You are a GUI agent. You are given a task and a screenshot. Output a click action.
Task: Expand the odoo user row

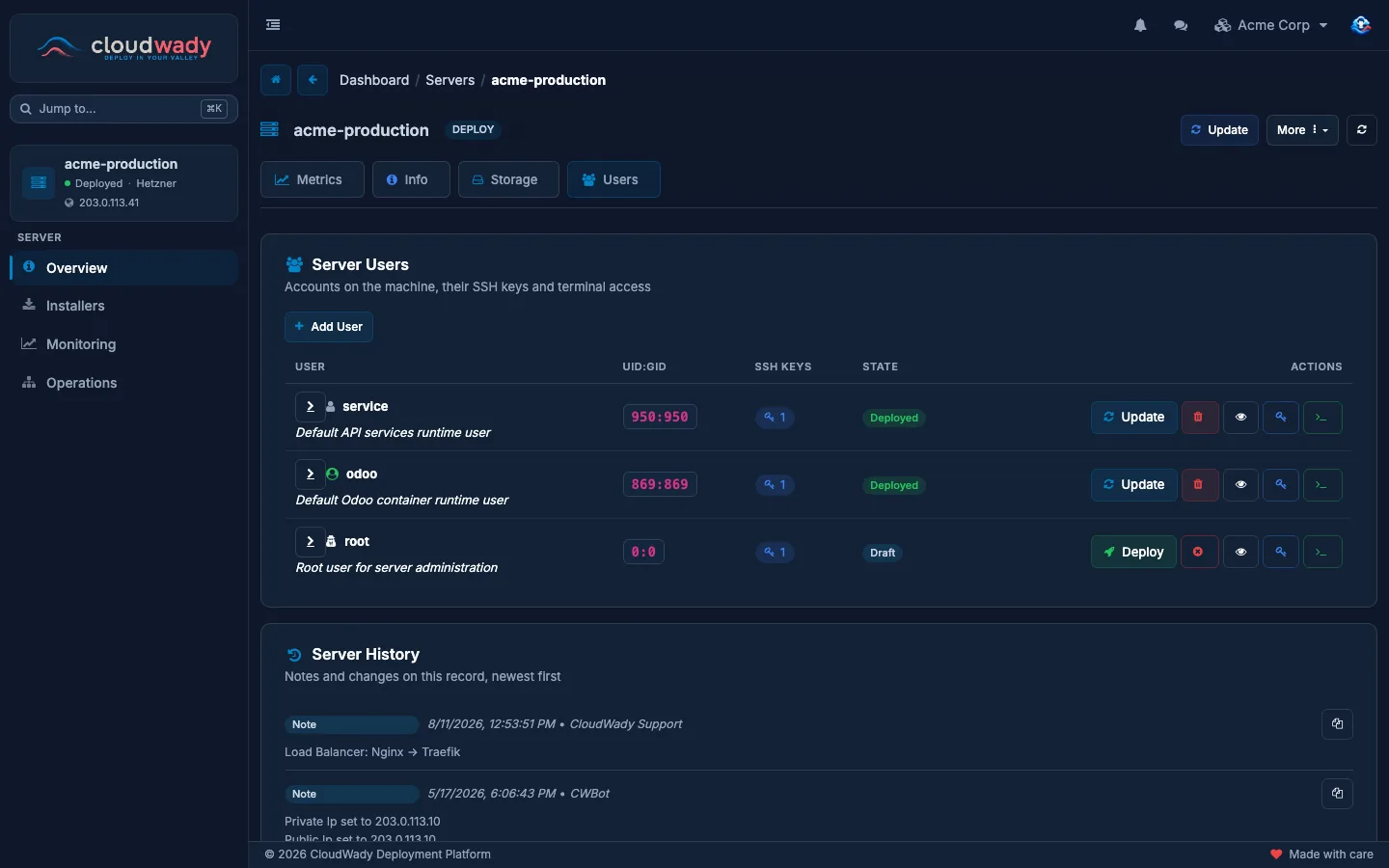(310, 474)
